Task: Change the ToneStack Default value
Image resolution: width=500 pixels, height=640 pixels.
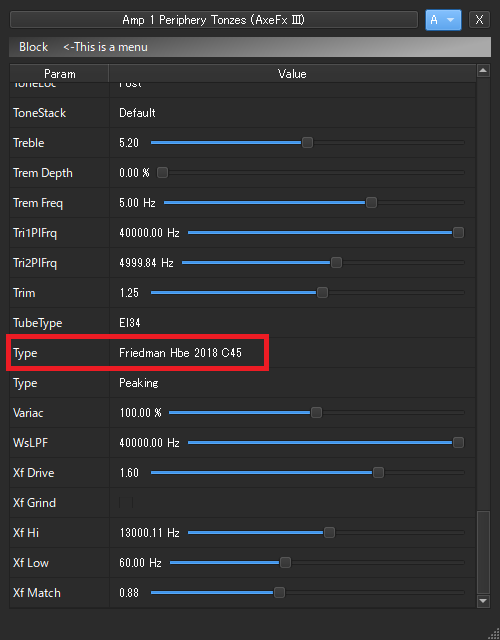Action: [137, 113]
